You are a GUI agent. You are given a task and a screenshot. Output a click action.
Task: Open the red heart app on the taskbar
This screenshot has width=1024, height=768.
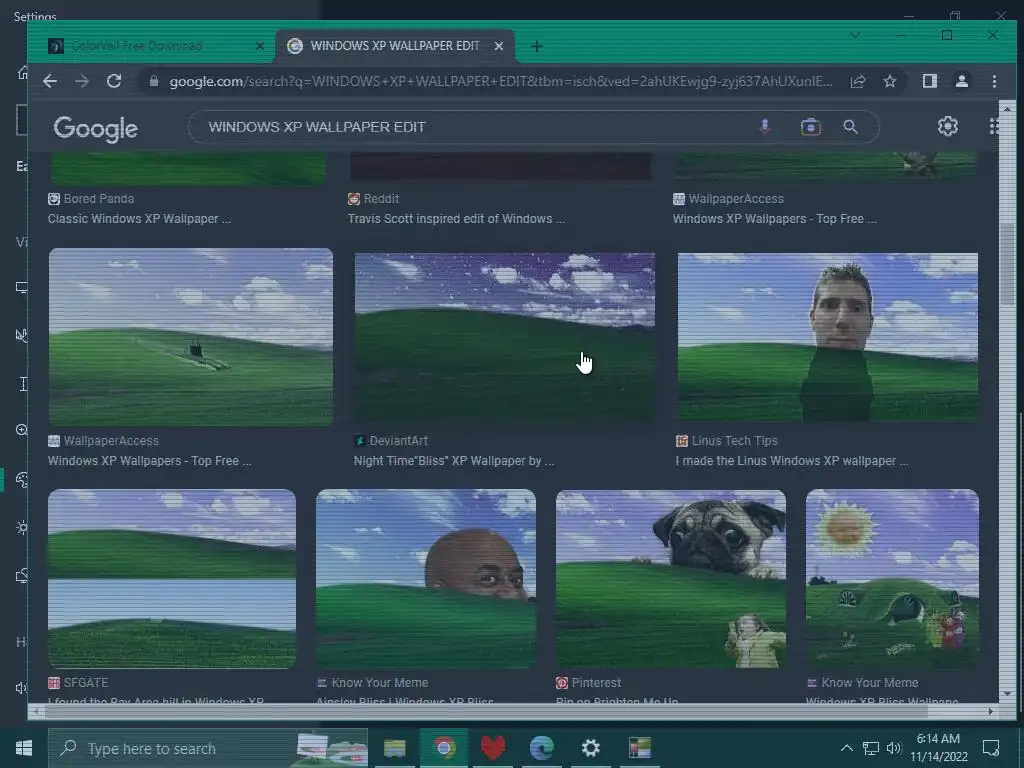(x=493, y=748)
